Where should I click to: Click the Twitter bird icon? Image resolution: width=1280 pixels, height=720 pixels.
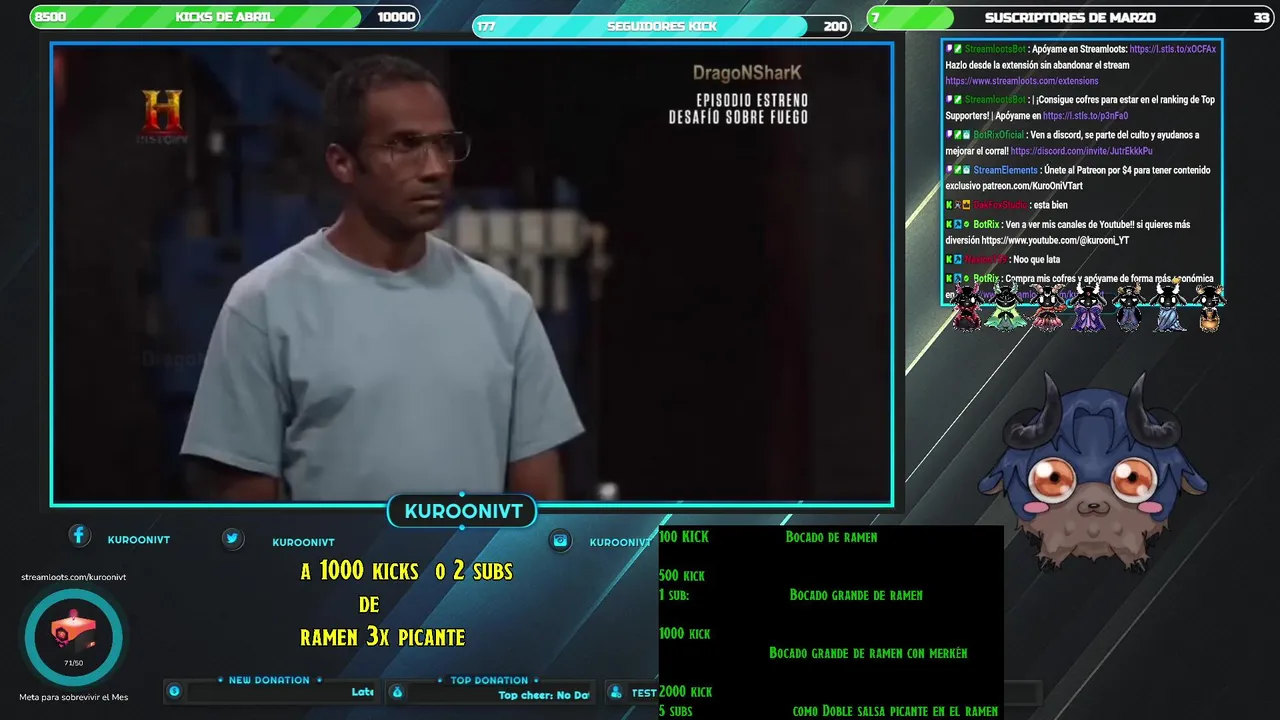(232, 538)
